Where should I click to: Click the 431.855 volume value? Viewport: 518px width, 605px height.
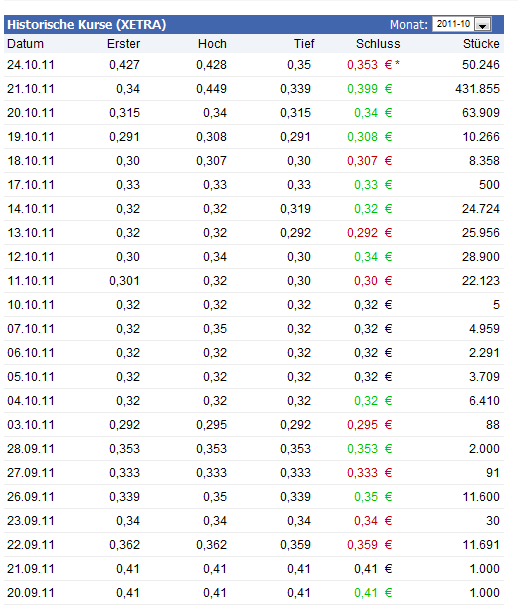click(x=477, y=89)
